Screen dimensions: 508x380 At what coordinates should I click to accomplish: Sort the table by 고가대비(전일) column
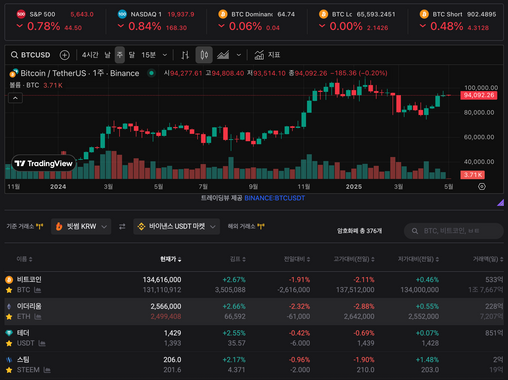(x=354, y=259)
